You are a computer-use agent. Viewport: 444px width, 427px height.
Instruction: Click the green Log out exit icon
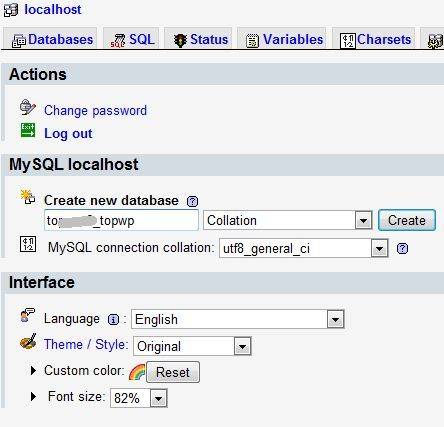tap(28, 130)
